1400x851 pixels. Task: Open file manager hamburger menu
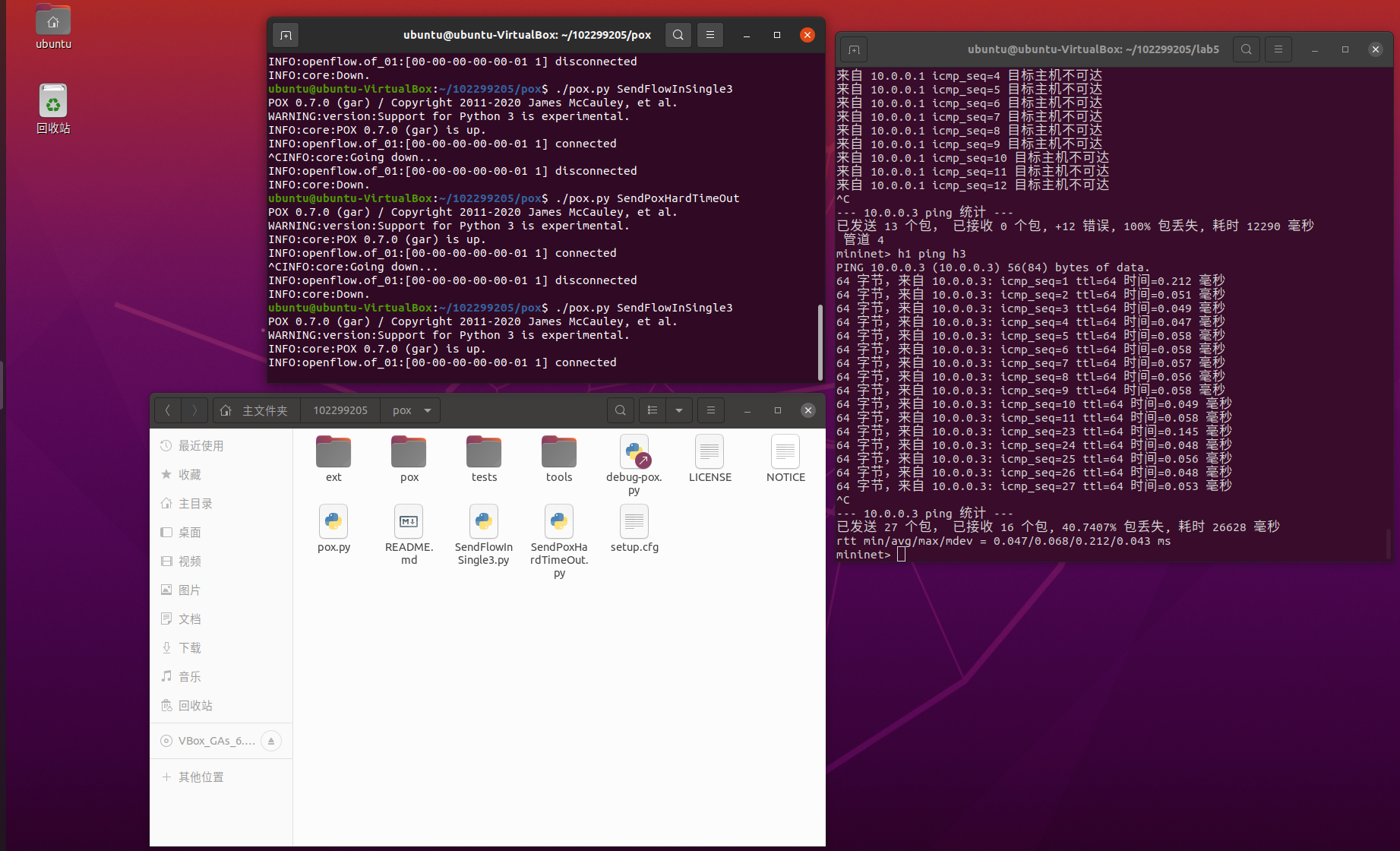pyautogui.click(x=711, y=410)
